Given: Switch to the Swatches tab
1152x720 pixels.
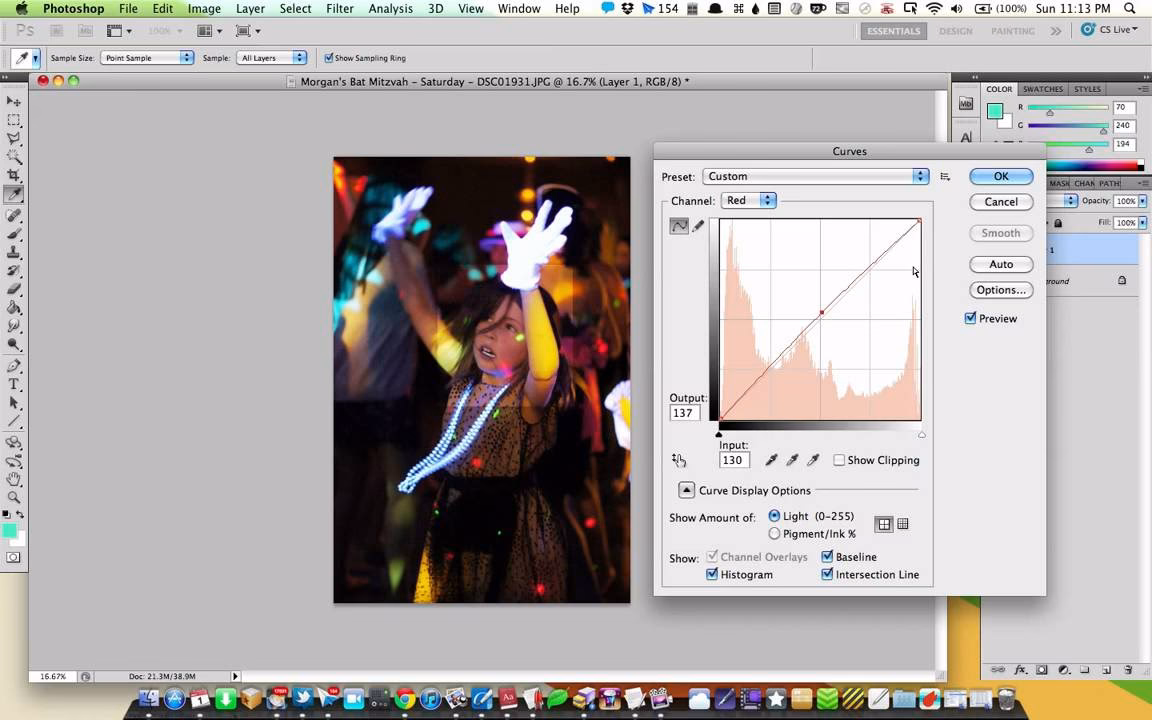Looking at the screenshot, I should pyautogui.click(x=1042, y=89).
